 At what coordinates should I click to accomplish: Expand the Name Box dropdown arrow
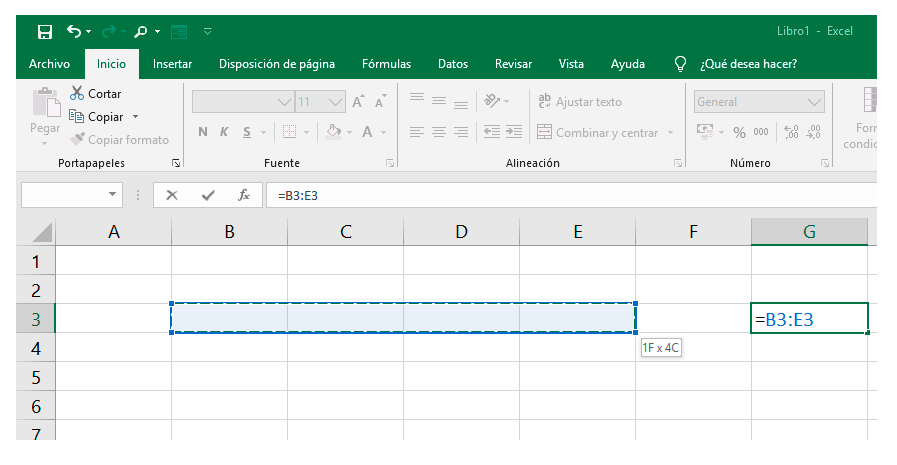(x=112, y=195)
